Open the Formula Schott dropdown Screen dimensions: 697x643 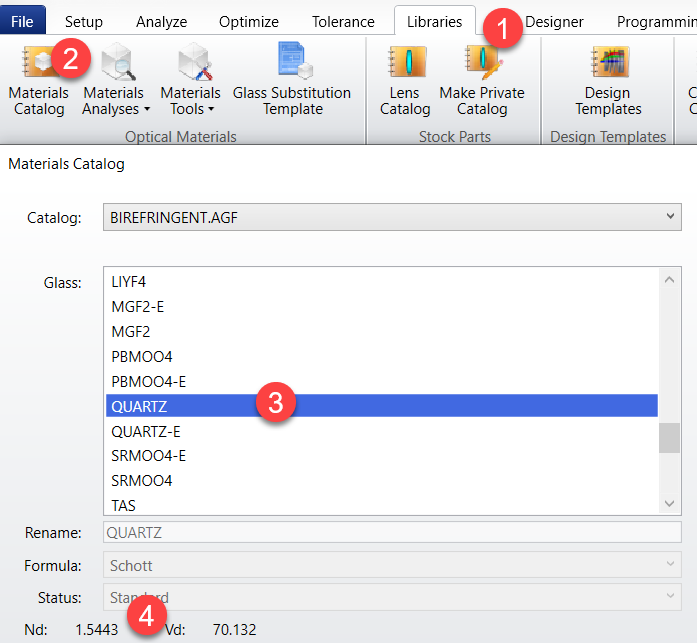(x=392, y=565)
